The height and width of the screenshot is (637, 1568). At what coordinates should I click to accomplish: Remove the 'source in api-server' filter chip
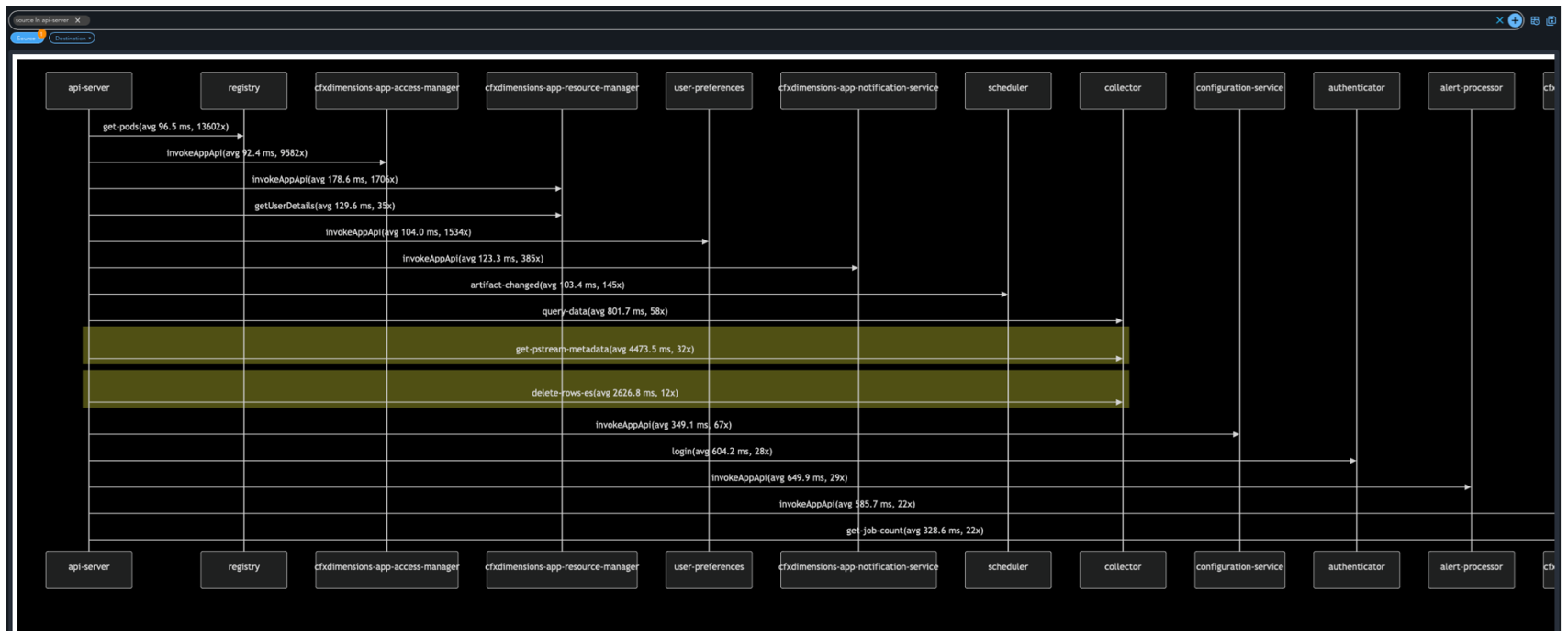pyautogui.click(x=78, y=20)
